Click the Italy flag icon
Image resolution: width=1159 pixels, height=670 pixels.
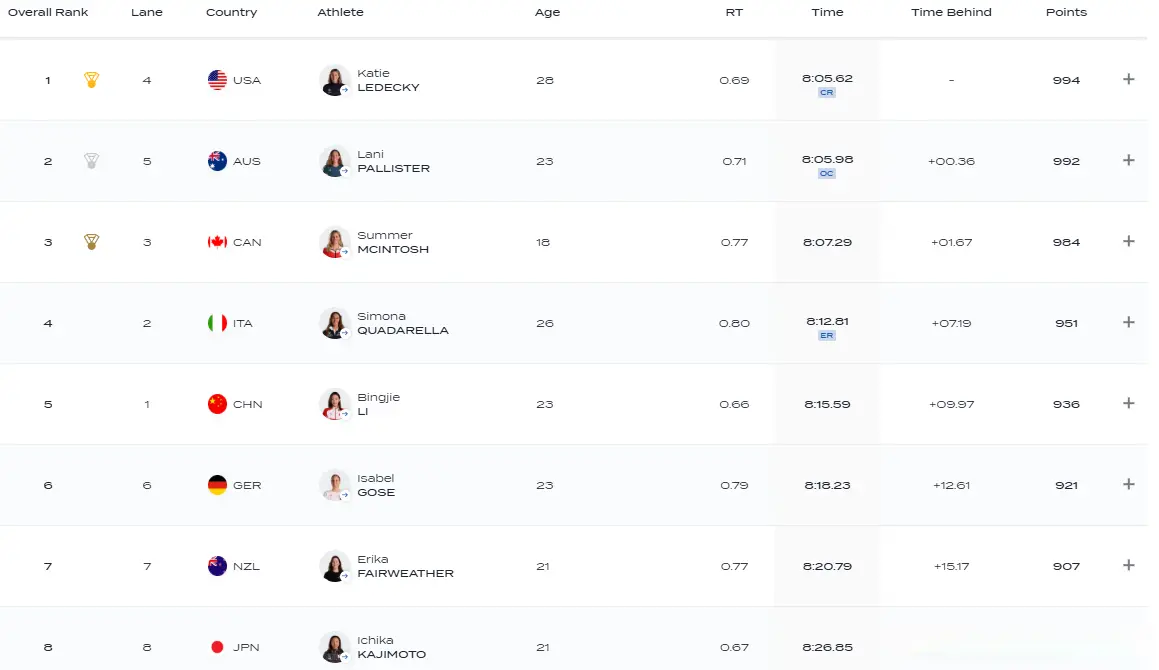(x=217, y=323)
